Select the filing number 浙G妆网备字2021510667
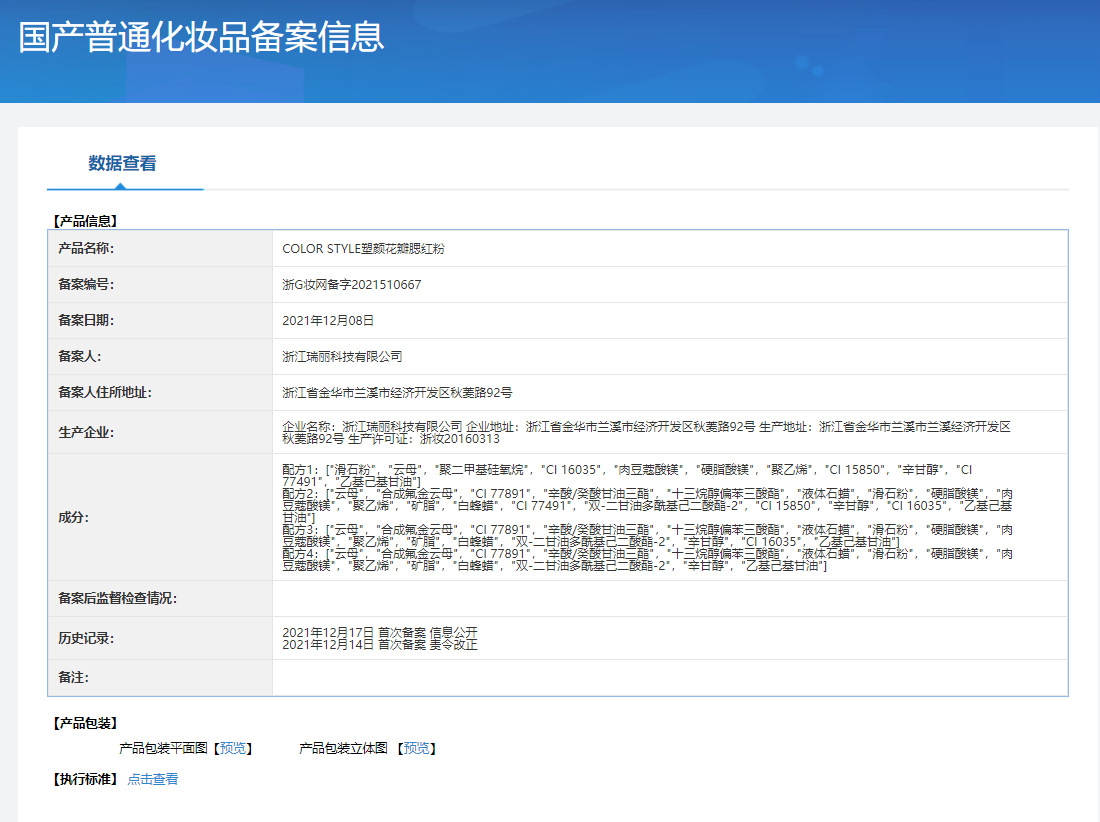The width and height of the screenshot is (1100, 822). pyautogui.click(x=351, y=285)
